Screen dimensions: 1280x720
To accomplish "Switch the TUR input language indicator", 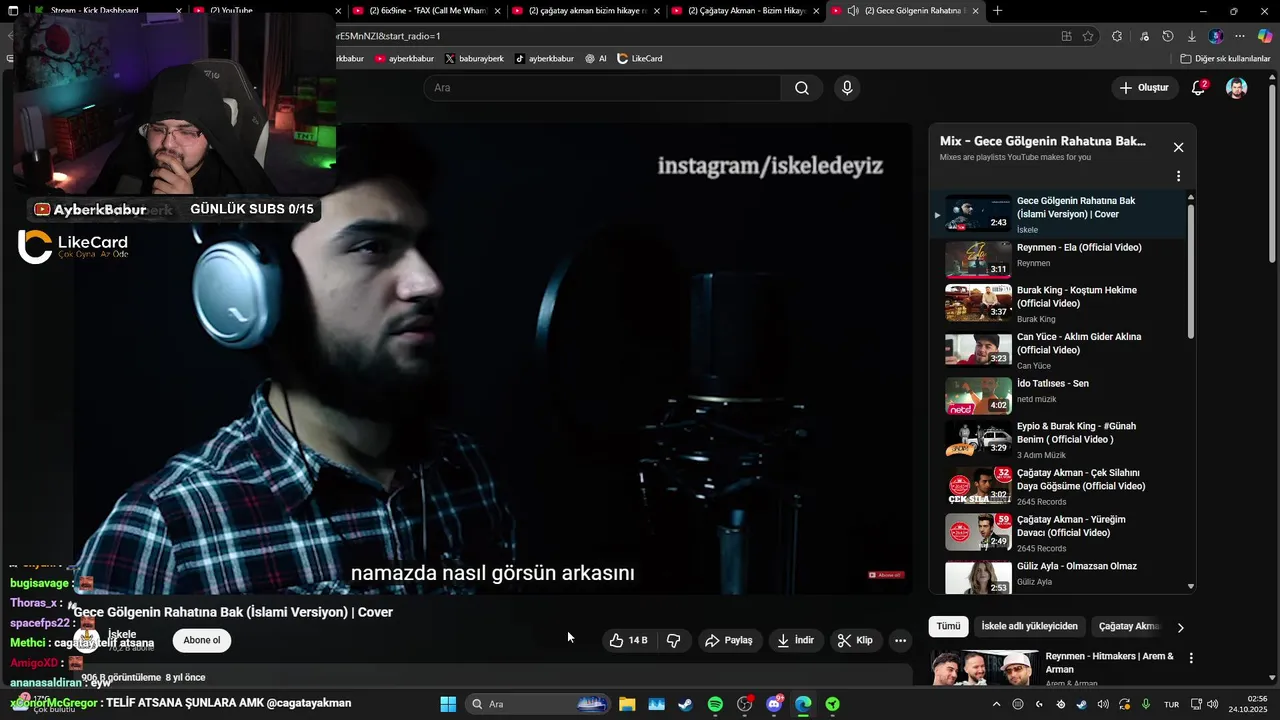I will pyautogui.click(x=1171, y=704).
